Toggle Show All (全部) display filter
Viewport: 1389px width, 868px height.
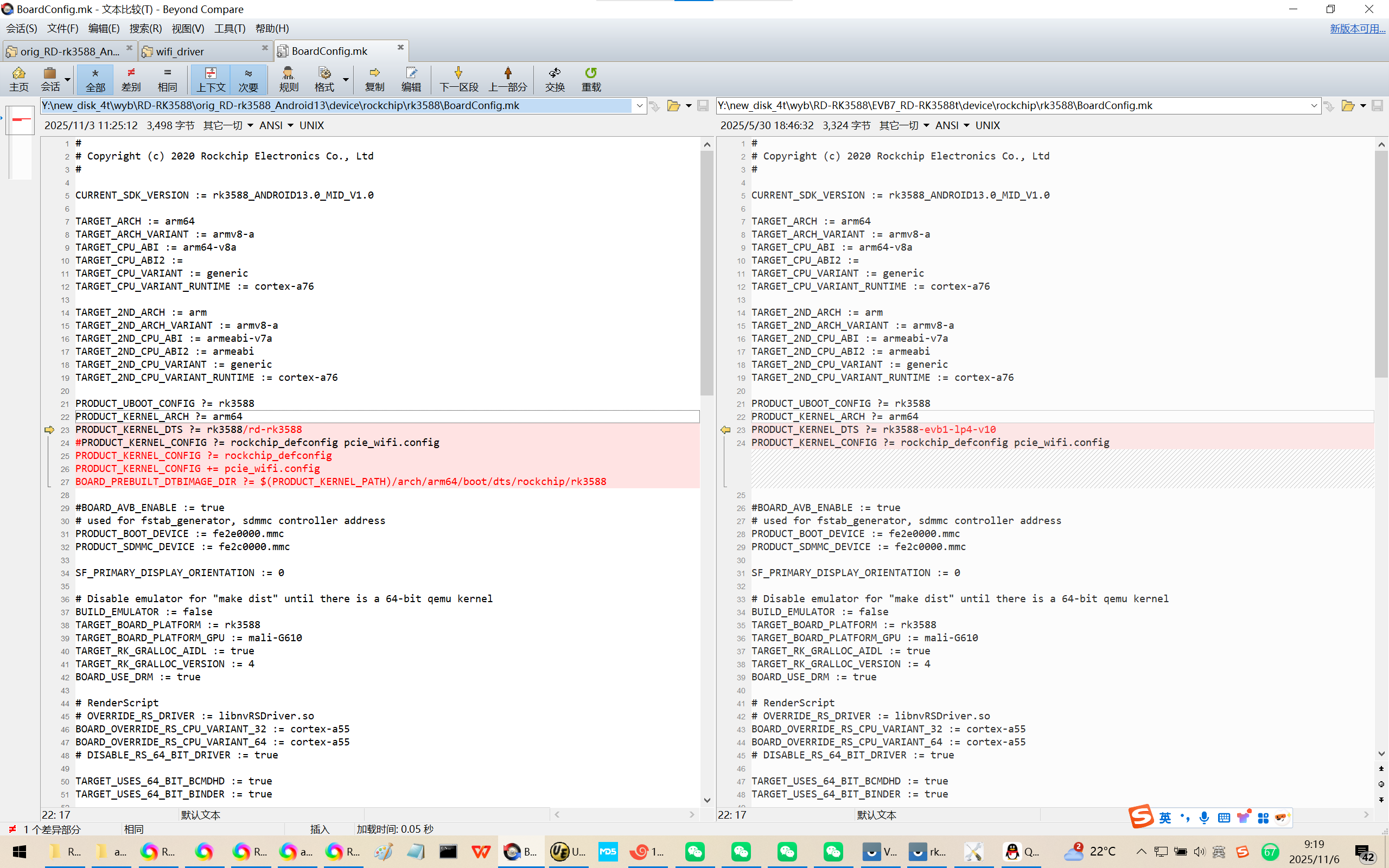coord(95,79)
